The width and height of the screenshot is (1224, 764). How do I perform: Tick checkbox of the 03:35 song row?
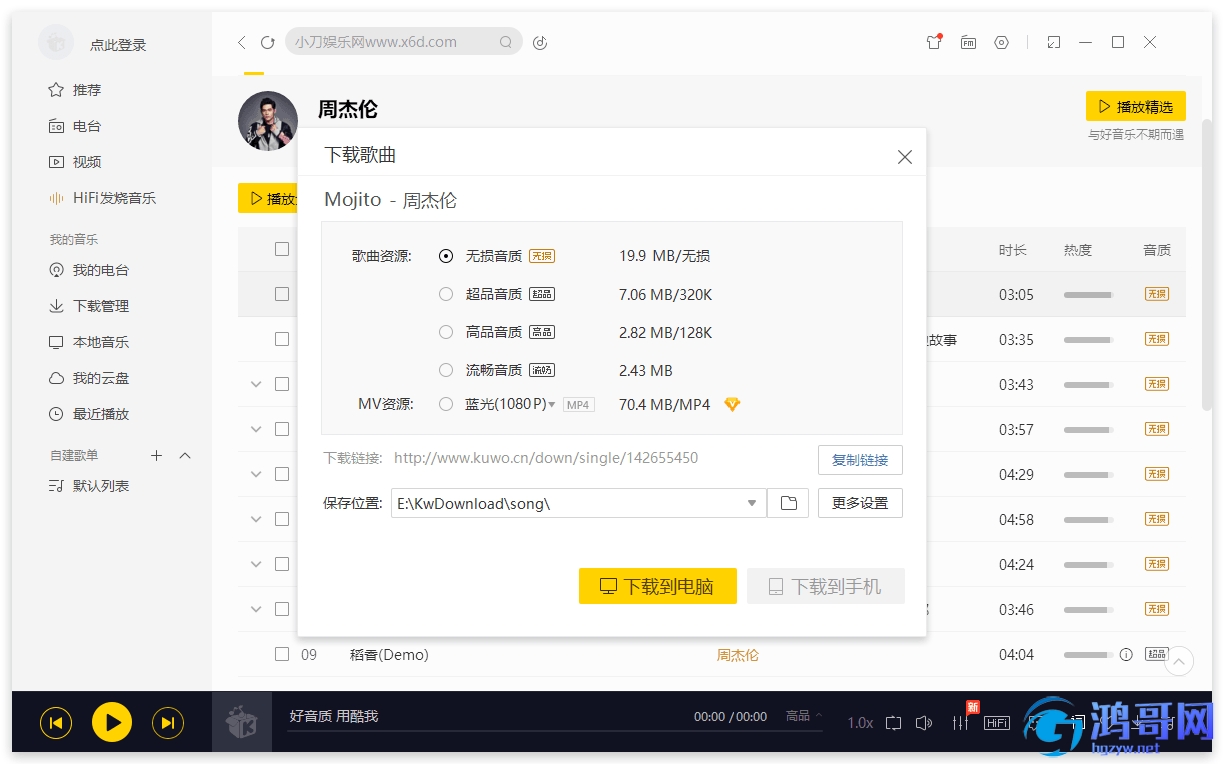point(282,339)
